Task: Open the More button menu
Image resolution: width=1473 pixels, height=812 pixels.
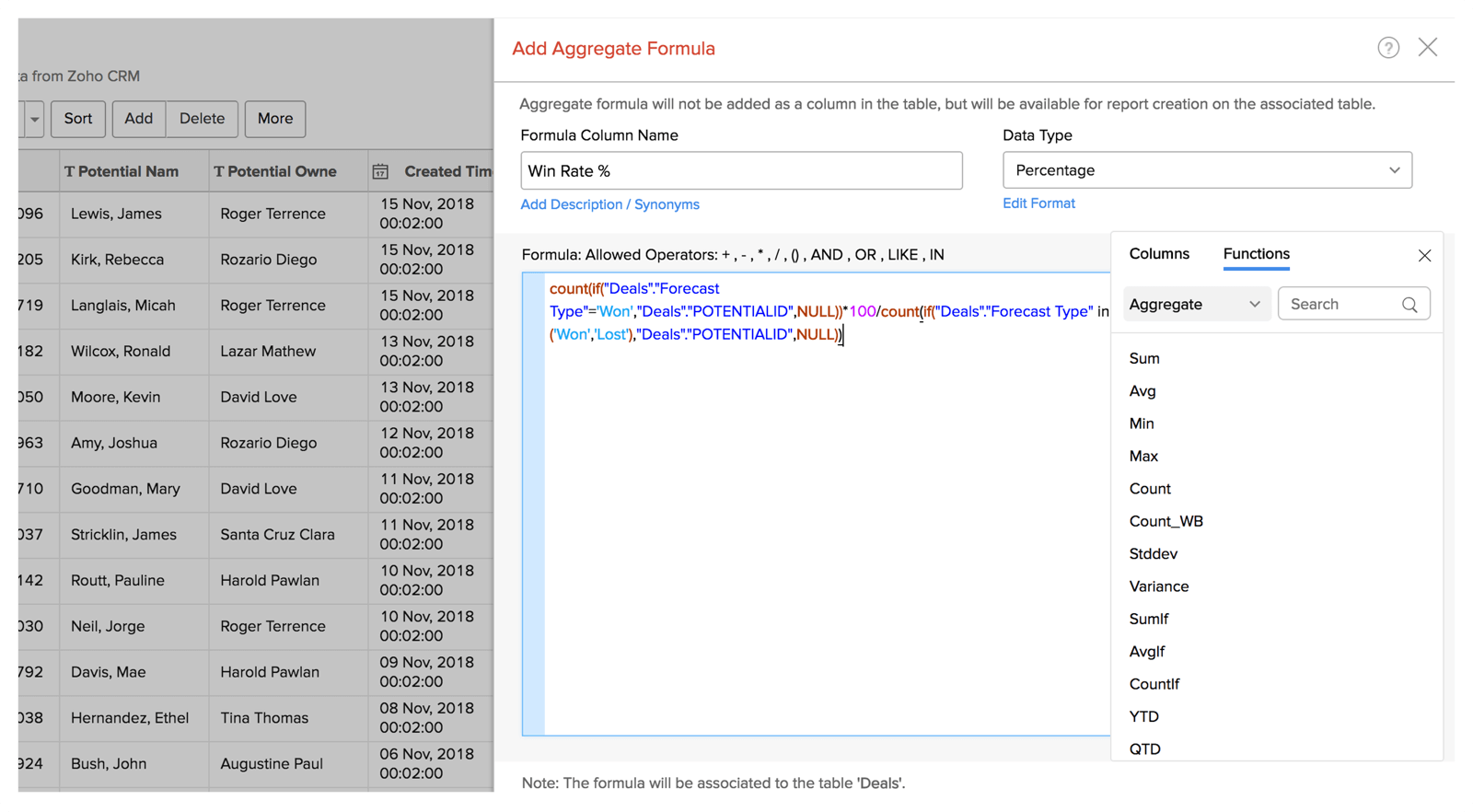Action: (275, 119)
